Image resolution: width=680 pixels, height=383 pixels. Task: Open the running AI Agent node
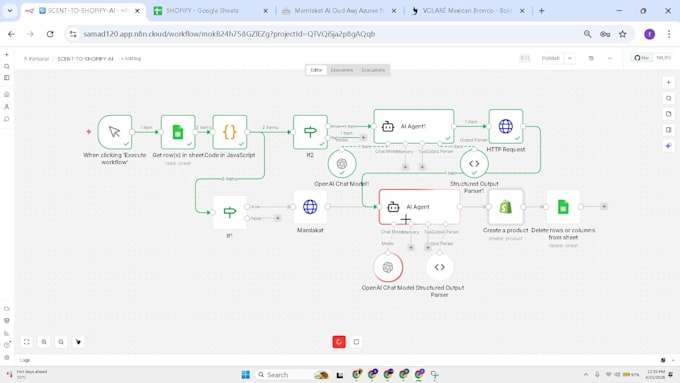(x=419, y=207)
